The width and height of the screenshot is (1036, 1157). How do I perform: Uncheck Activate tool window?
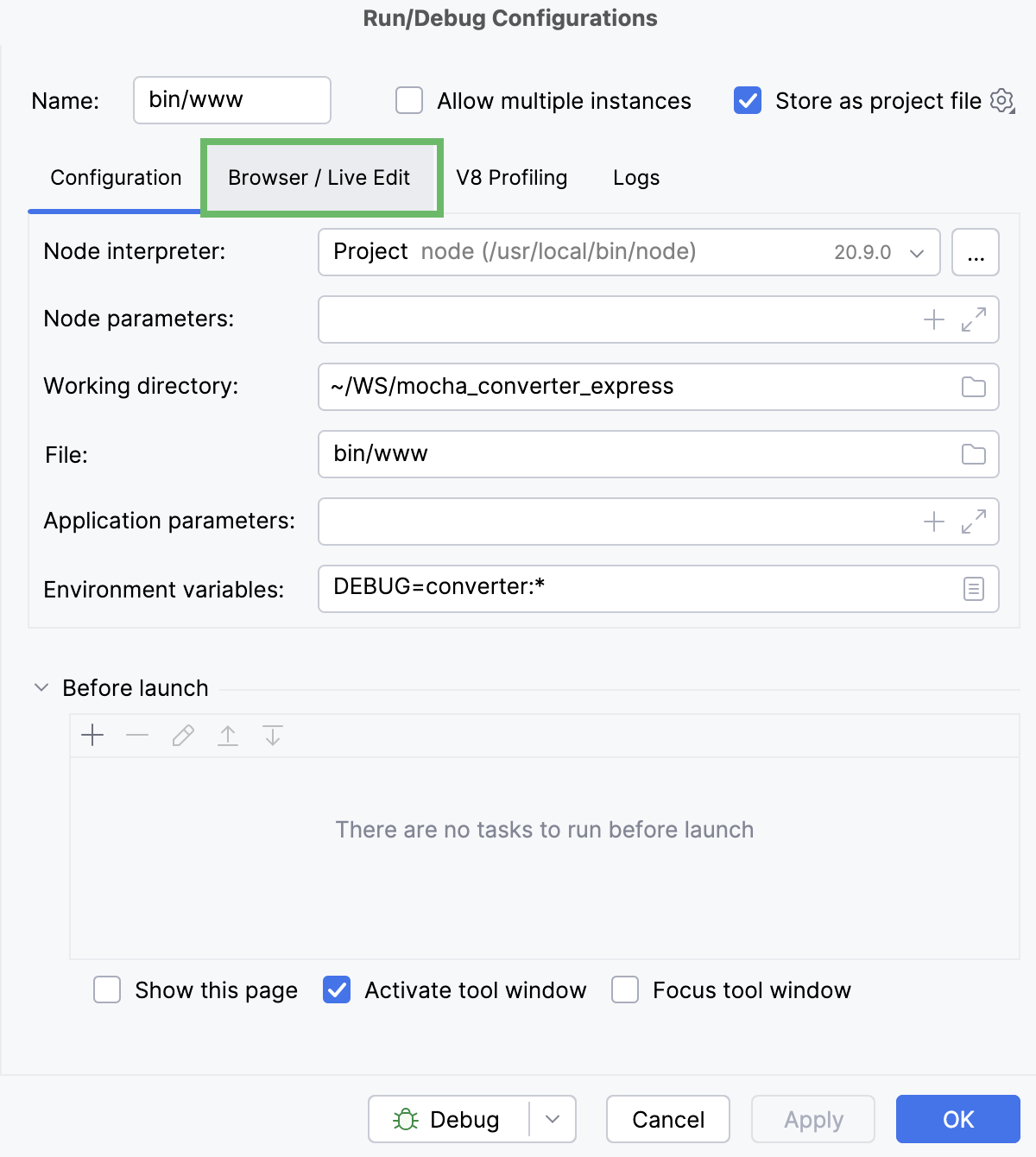pos(337,990)
